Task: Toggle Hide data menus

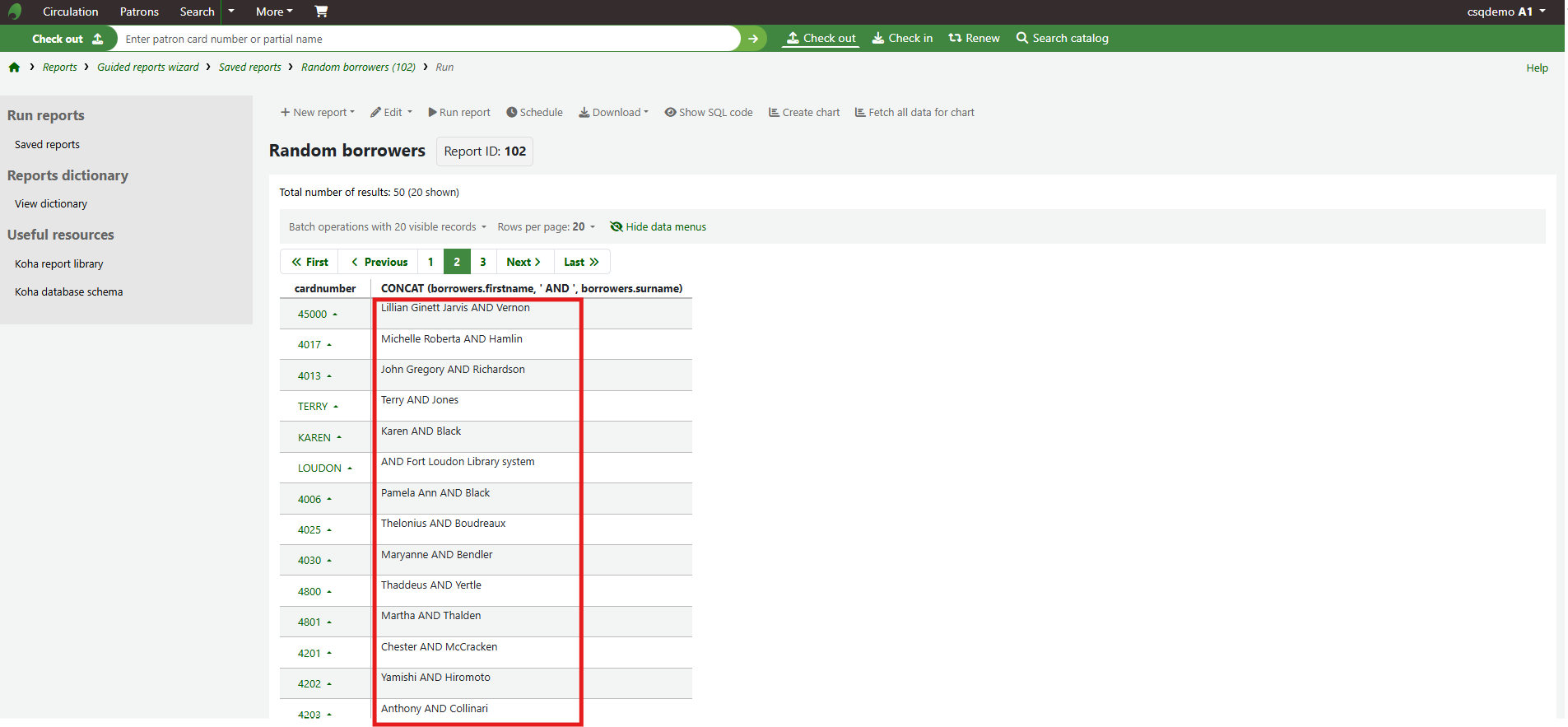Action: 658,227
